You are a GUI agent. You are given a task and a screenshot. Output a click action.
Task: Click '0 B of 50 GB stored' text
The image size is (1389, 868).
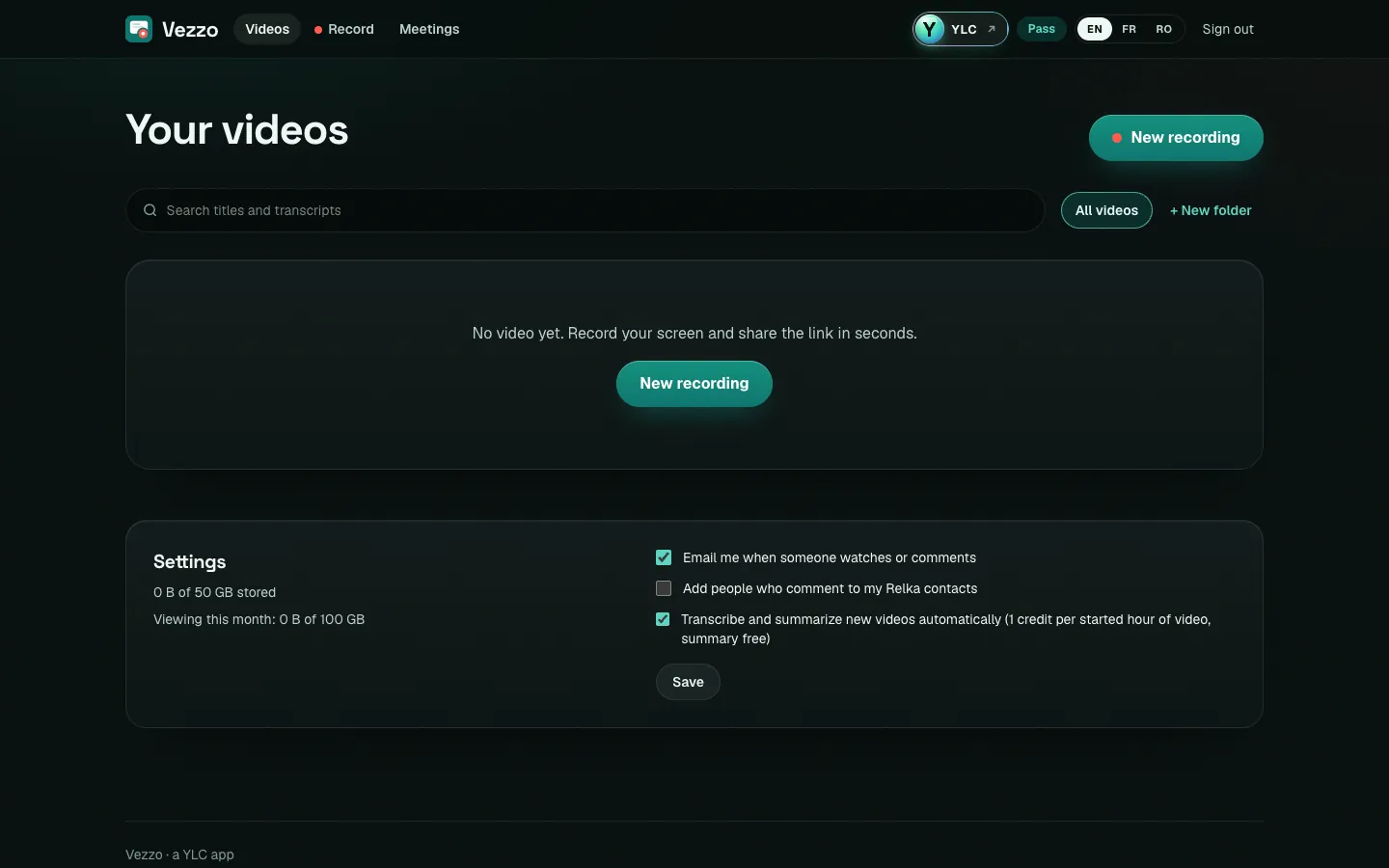(x=214, y=592)
